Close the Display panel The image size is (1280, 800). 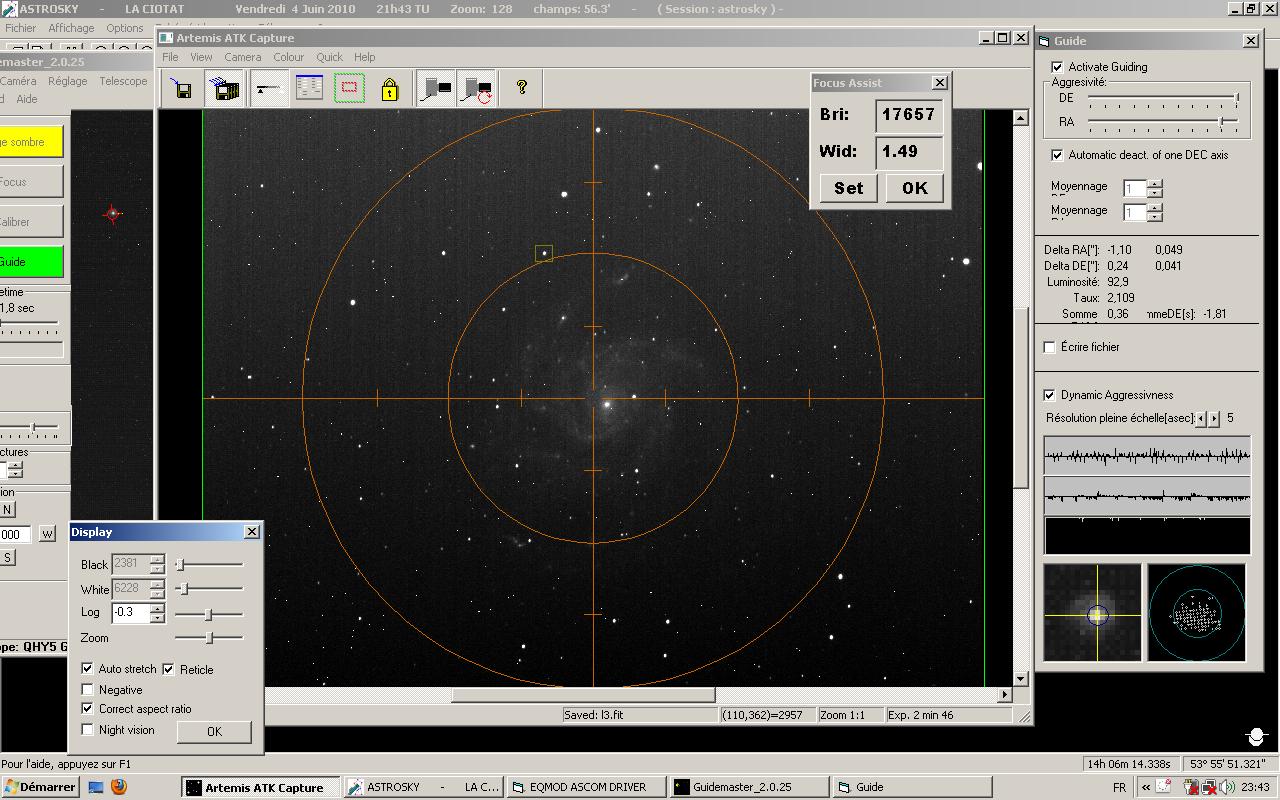[251, 532]
